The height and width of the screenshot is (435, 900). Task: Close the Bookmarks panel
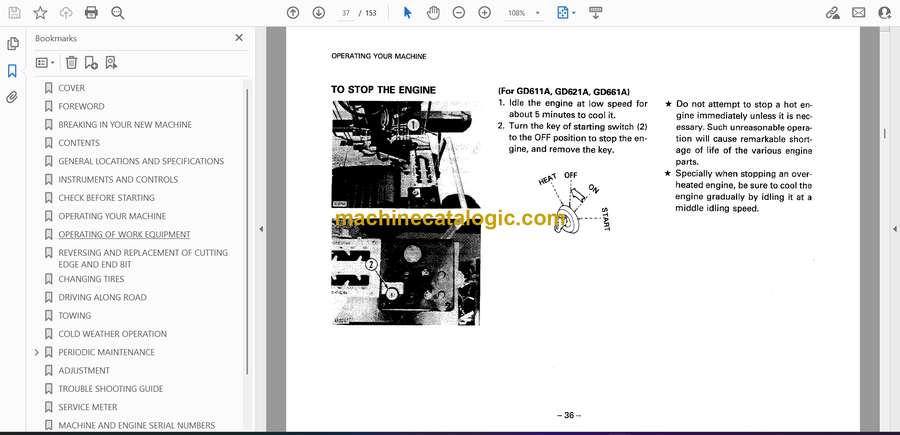239,38
